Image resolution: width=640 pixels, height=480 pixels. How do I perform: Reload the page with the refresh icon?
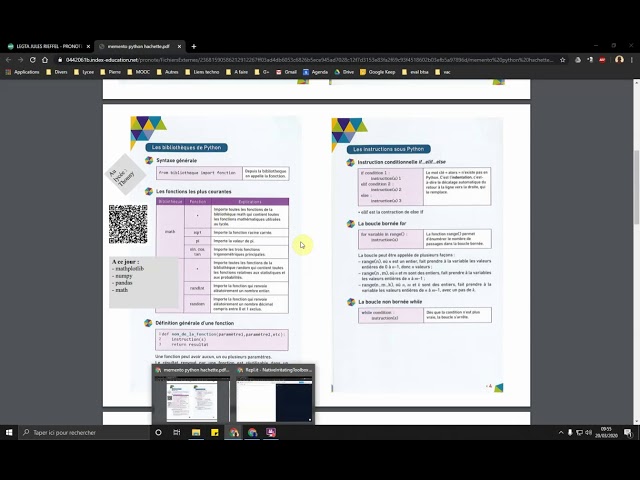33,60
